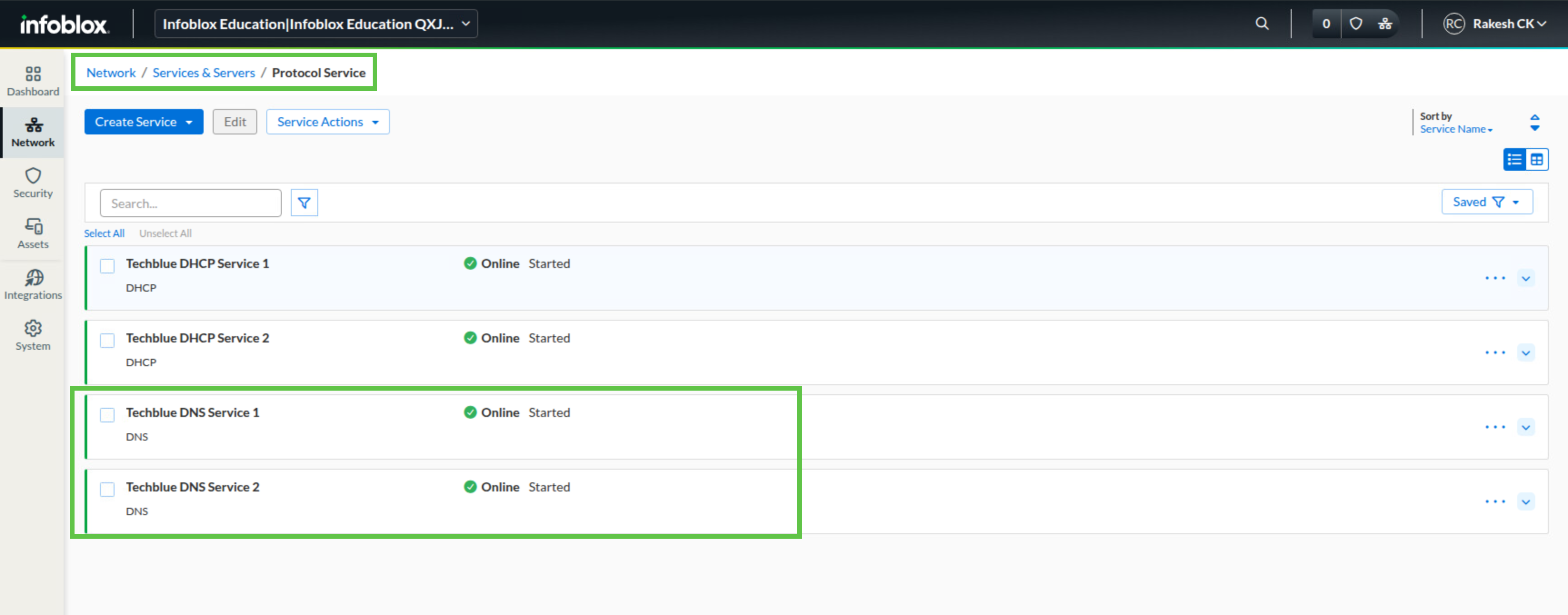Image resolution: width=1568 pixels, height=615 pixels.
Task: Toggle sort direction arrows
Action: pyautogui.click(x=1534, y=122)
